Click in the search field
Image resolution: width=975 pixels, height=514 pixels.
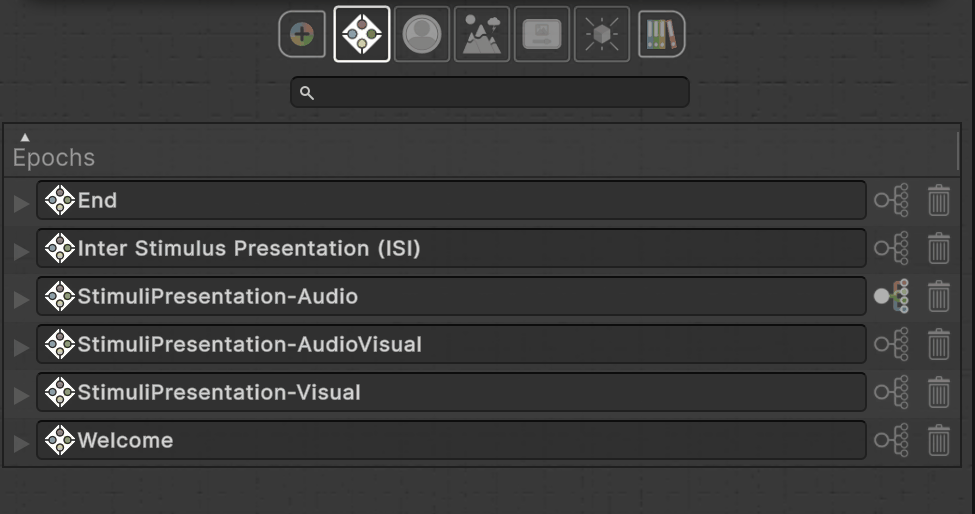[x=490, y=92]
